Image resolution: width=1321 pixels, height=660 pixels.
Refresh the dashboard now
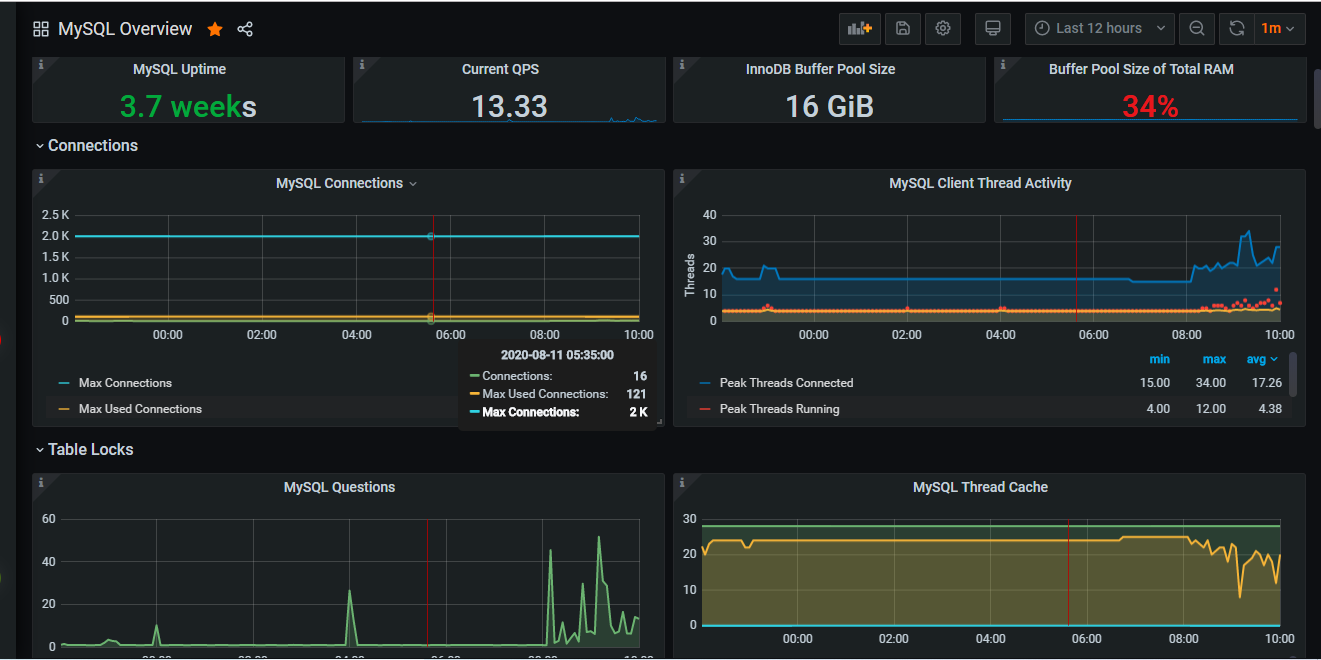(1236, 28)
